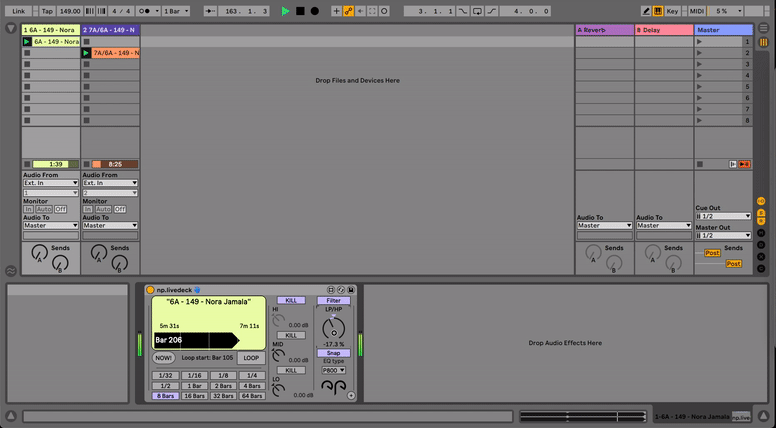The height and width of the screenshot is (428, 776).
Task: Toggle the orange Automation Arm button
Action: coord(348,11)
